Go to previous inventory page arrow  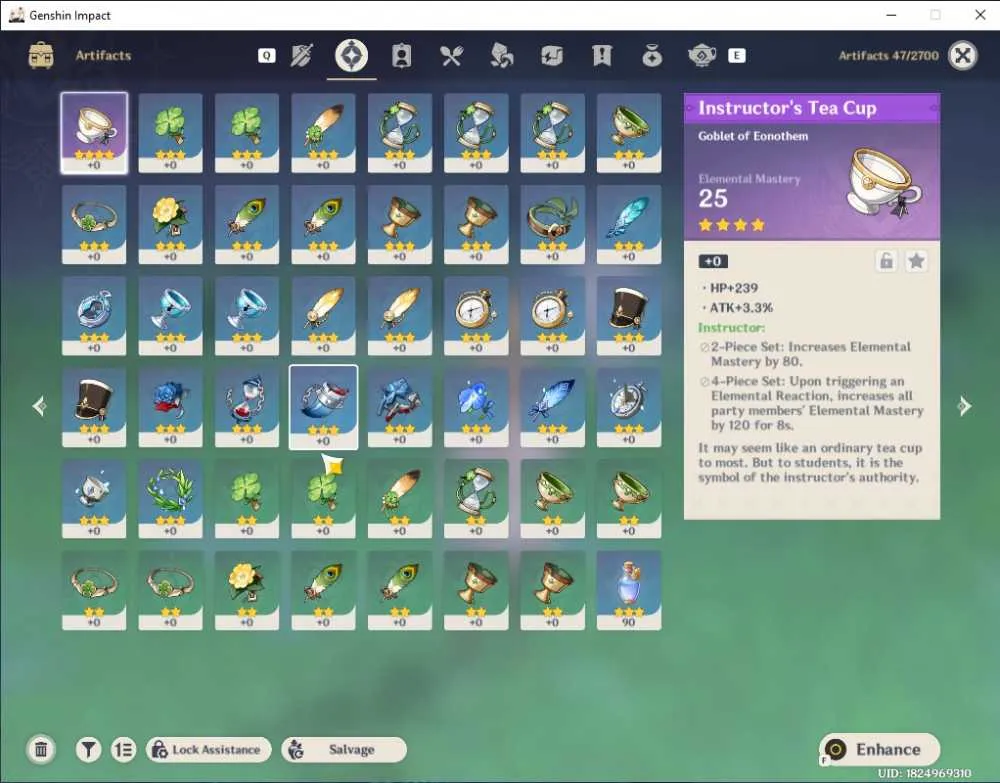click(x=40, y=406)
